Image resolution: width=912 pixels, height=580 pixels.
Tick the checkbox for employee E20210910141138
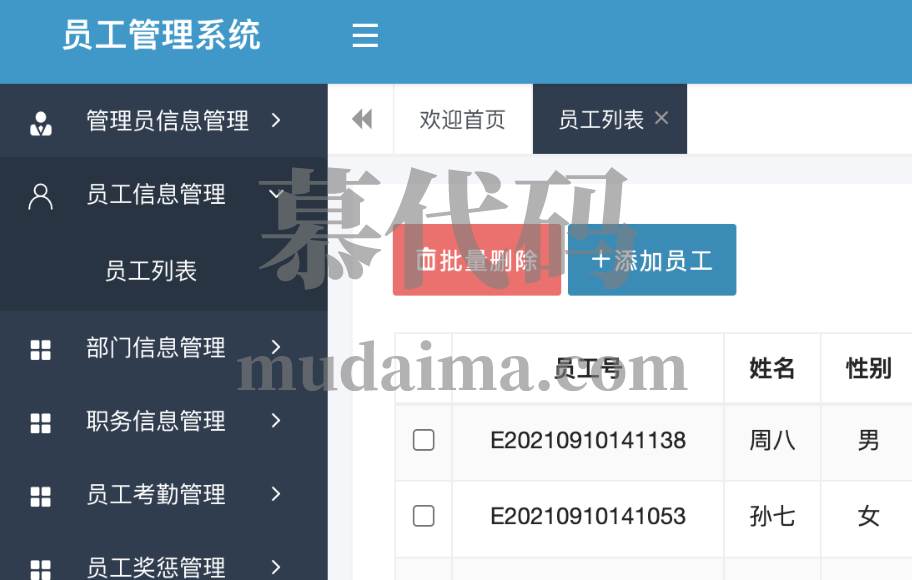(424, 440)
